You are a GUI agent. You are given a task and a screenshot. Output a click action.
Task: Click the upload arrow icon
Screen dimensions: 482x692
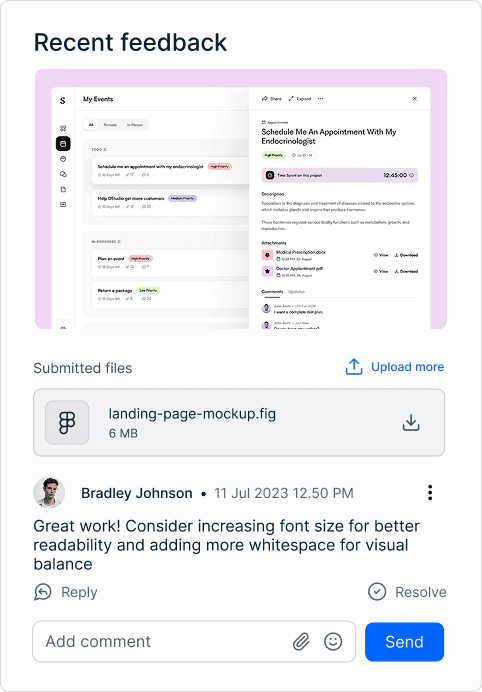coord(354,367)
